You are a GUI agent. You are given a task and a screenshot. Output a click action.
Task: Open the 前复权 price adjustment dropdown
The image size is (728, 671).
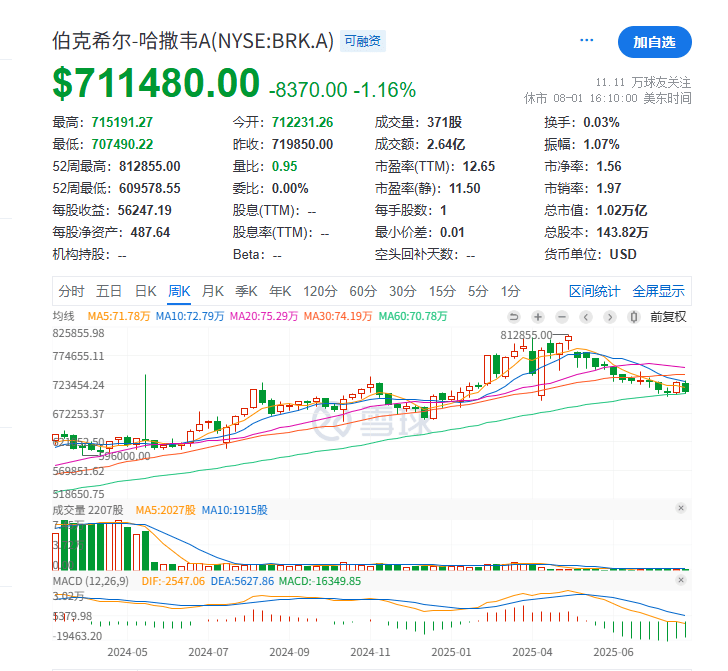668,317
